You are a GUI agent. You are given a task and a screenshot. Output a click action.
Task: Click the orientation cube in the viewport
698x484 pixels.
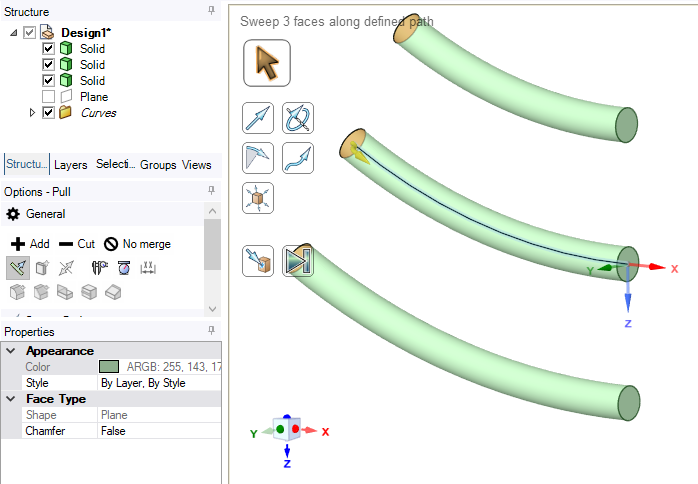(x=287, y=429)
